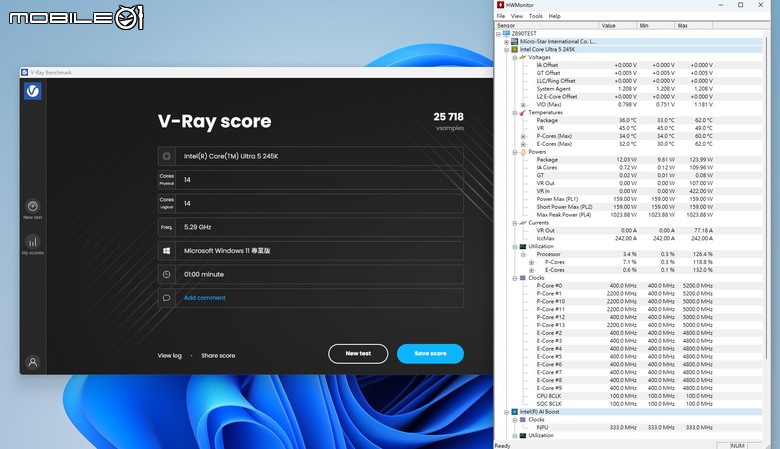Click the Intel(R) AI Boost device icon
Screen dimensions: 780x449
pyautogui.click(x=514, y=412)
